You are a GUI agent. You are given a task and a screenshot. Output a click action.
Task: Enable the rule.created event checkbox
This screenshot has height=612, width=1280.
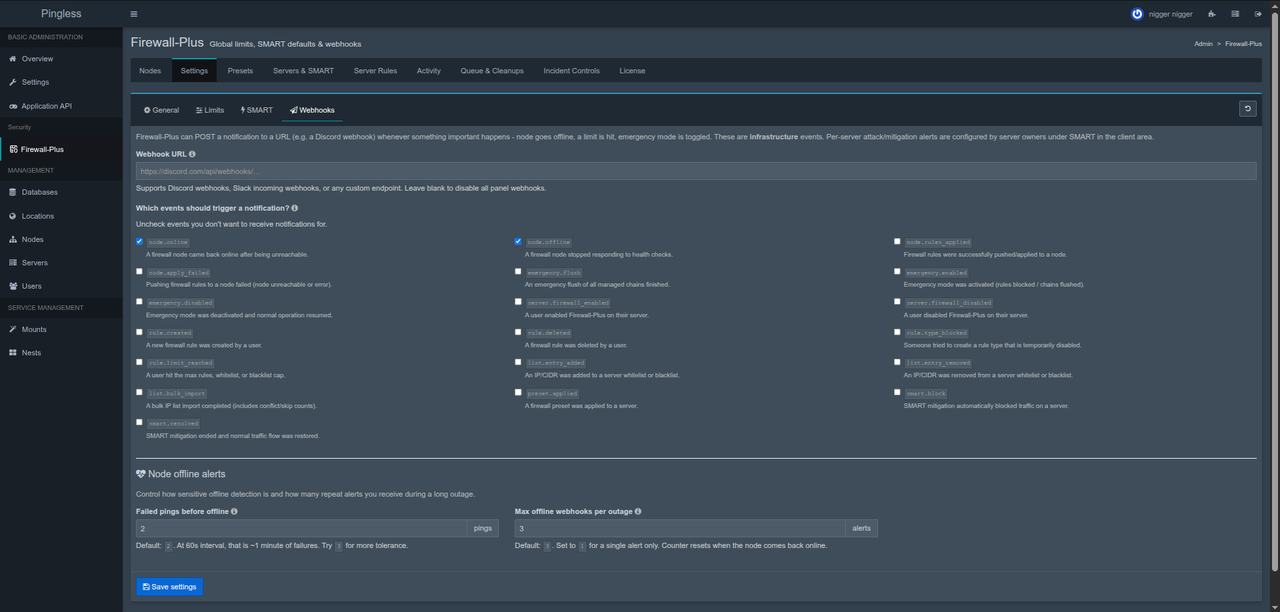coord(139,332)
